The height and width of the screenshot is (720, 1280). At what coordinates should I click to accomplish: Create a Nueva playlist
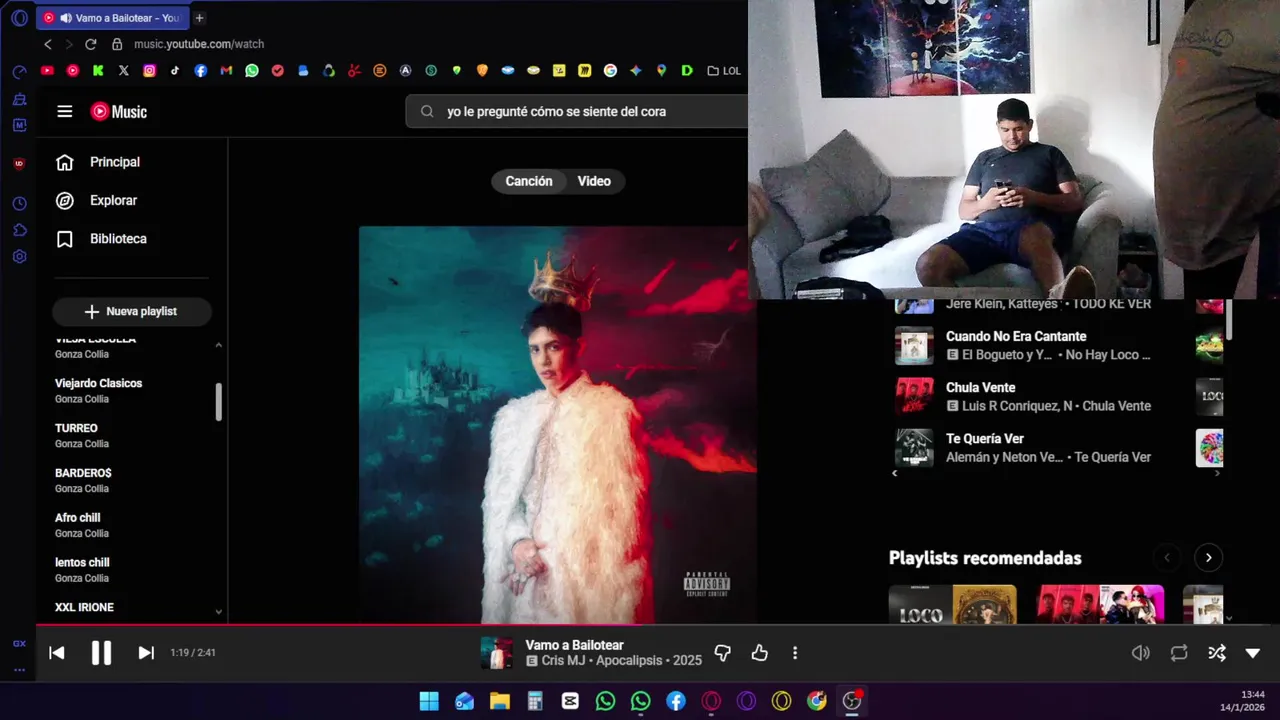point(132,311)
